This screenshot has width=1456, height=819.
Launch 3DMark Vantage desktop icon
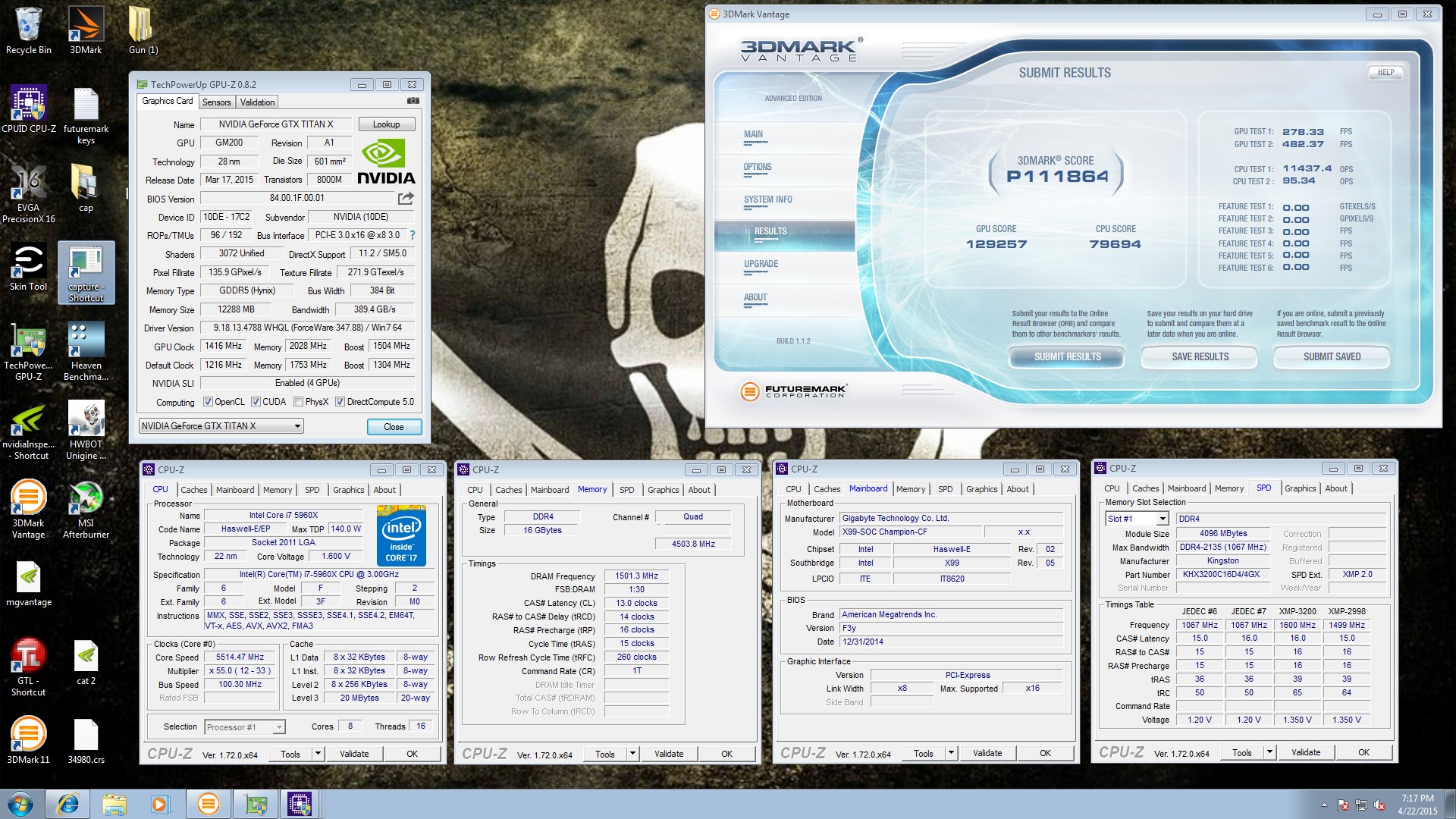tap(29, 510)
